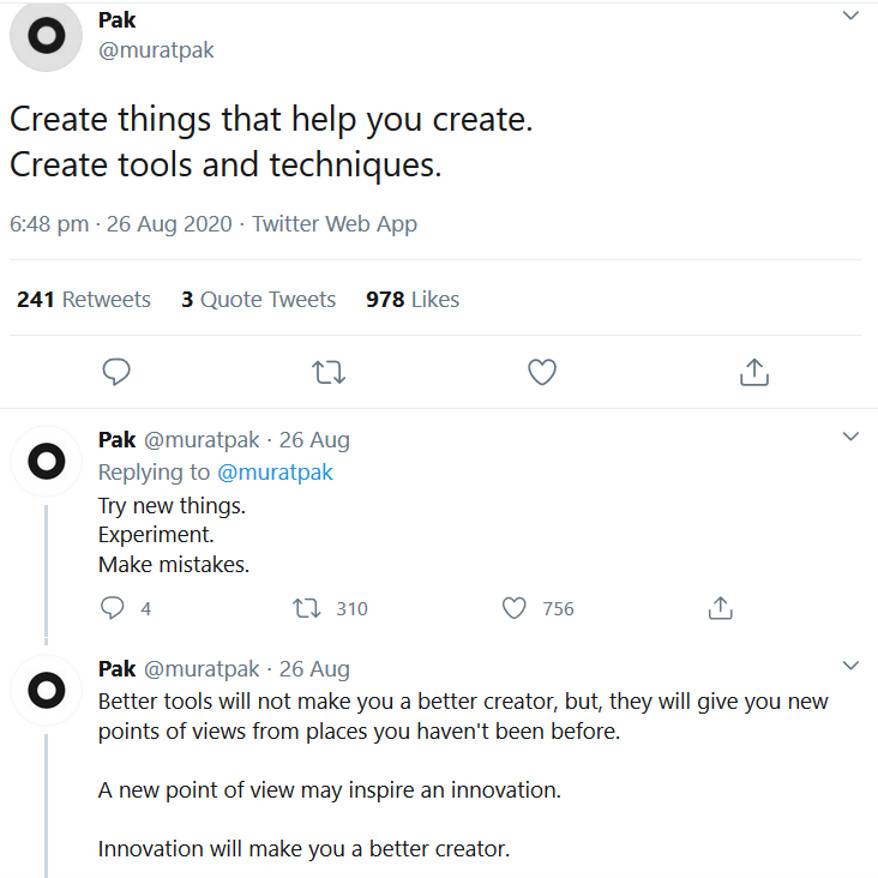878x878 pixels.
Task: Reply to the main tweet via comment icon
Action: click(x=117, y=372)
